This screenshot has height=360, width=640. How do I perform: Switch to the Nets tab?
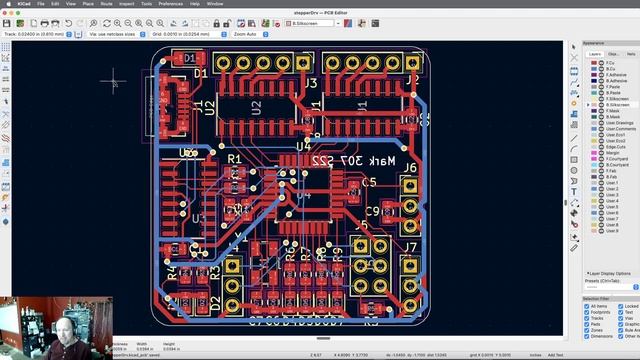pyautogui.click(x=631, y=54)
